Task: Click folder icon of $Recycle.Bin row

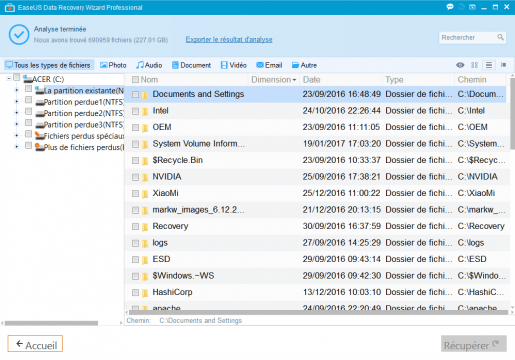Action: pos(145,161)
